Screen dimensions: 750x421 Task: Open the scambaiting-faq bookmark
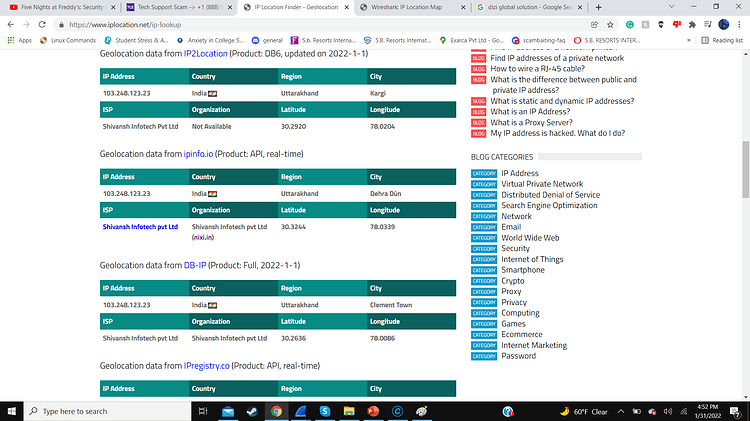click(539, 40)
